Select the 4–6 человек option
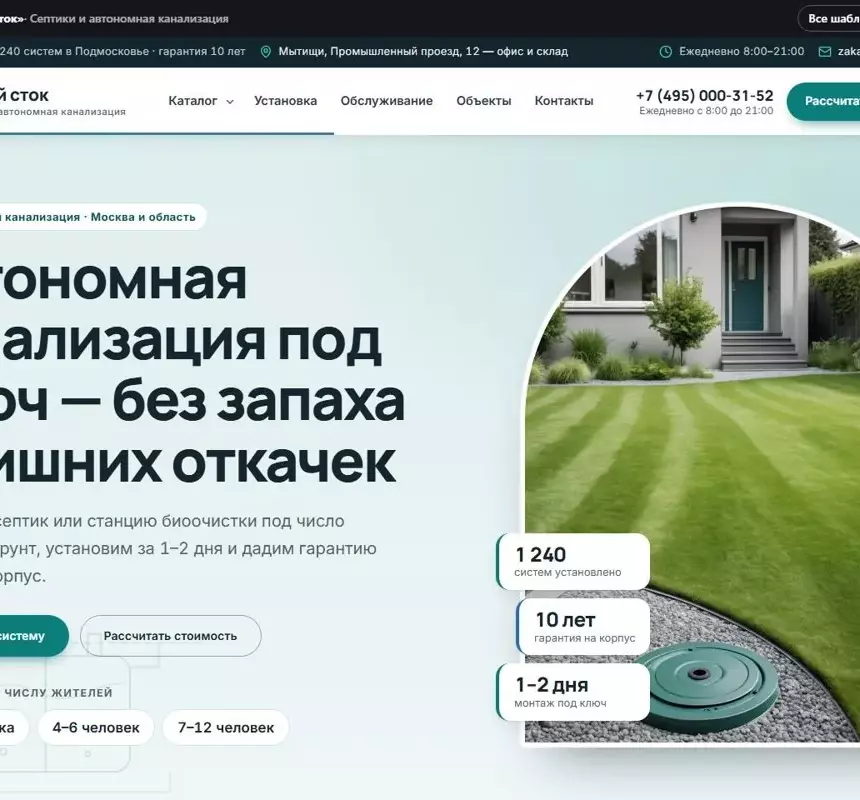This screenshot has height=800, width=860. click(96, 728)
